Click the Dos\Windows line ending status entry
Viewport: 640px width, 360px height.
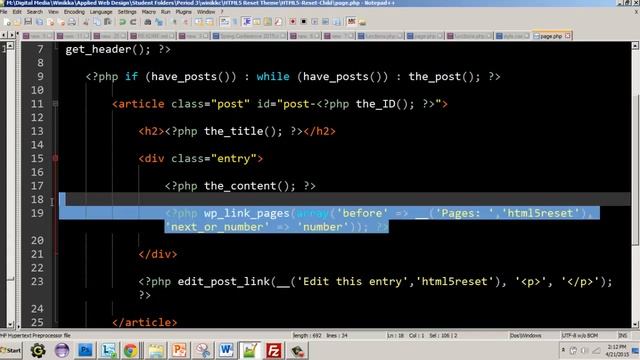525,336
